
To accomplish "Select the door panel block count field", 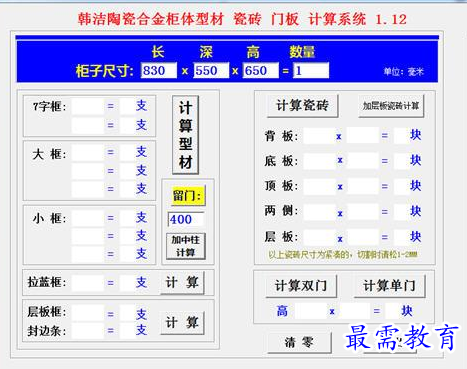I will click(x=392, y=311).
